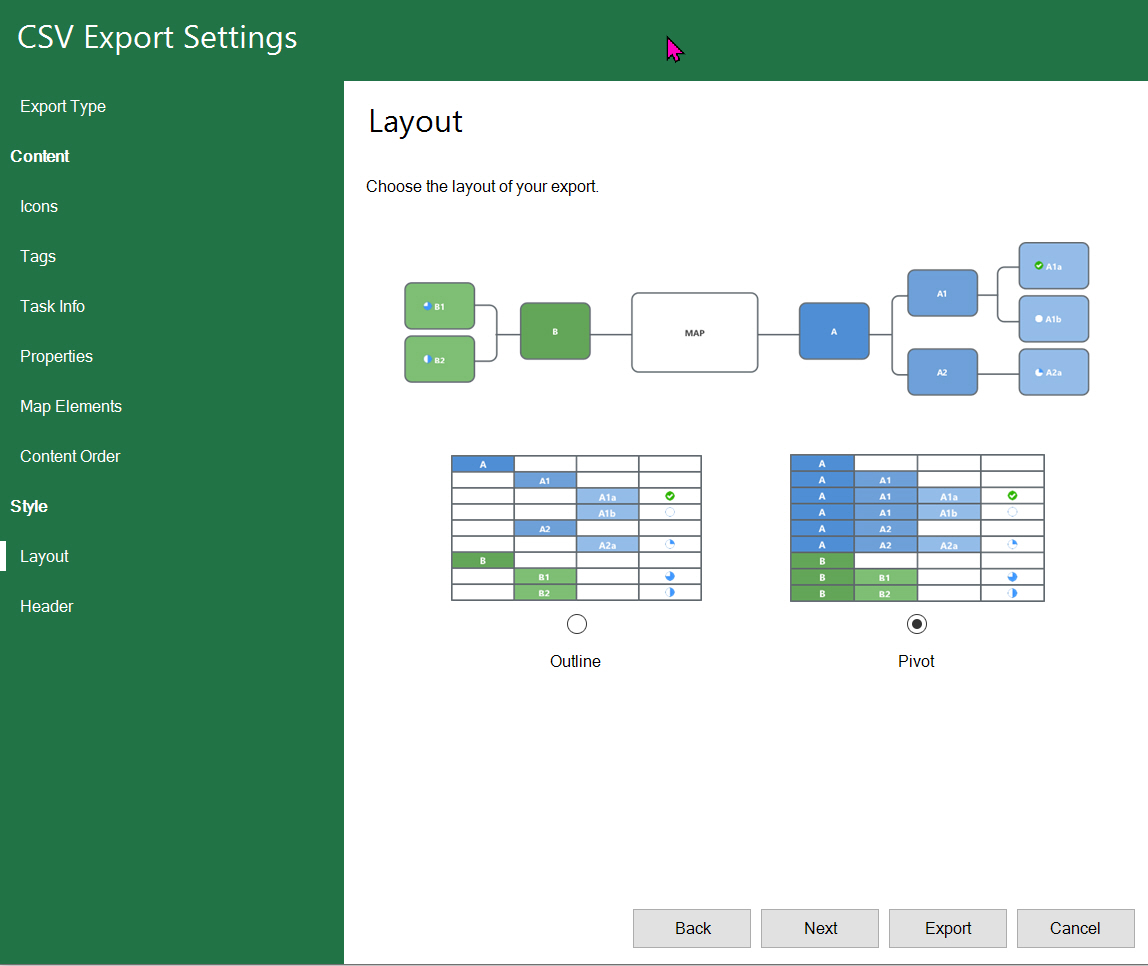Go to Map Elements settings
Image resolution: width=1148 pixels, height=966 pixels.
[71, 406]
